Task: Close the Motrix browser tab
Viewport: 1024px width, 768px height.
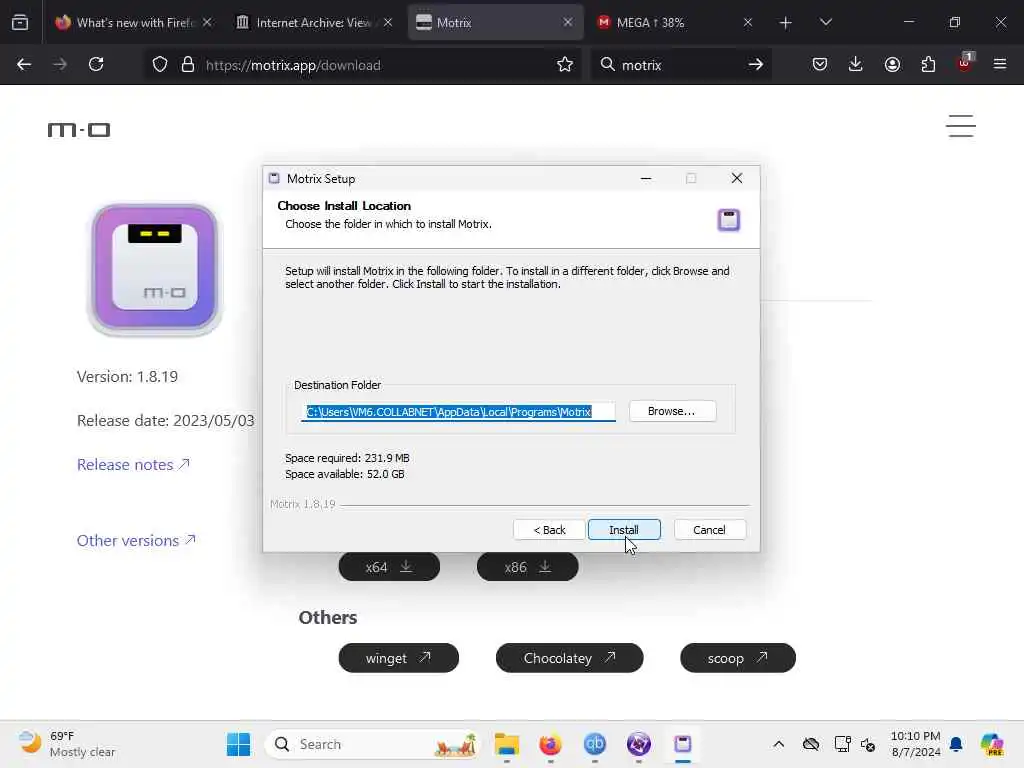Action: 568,22
